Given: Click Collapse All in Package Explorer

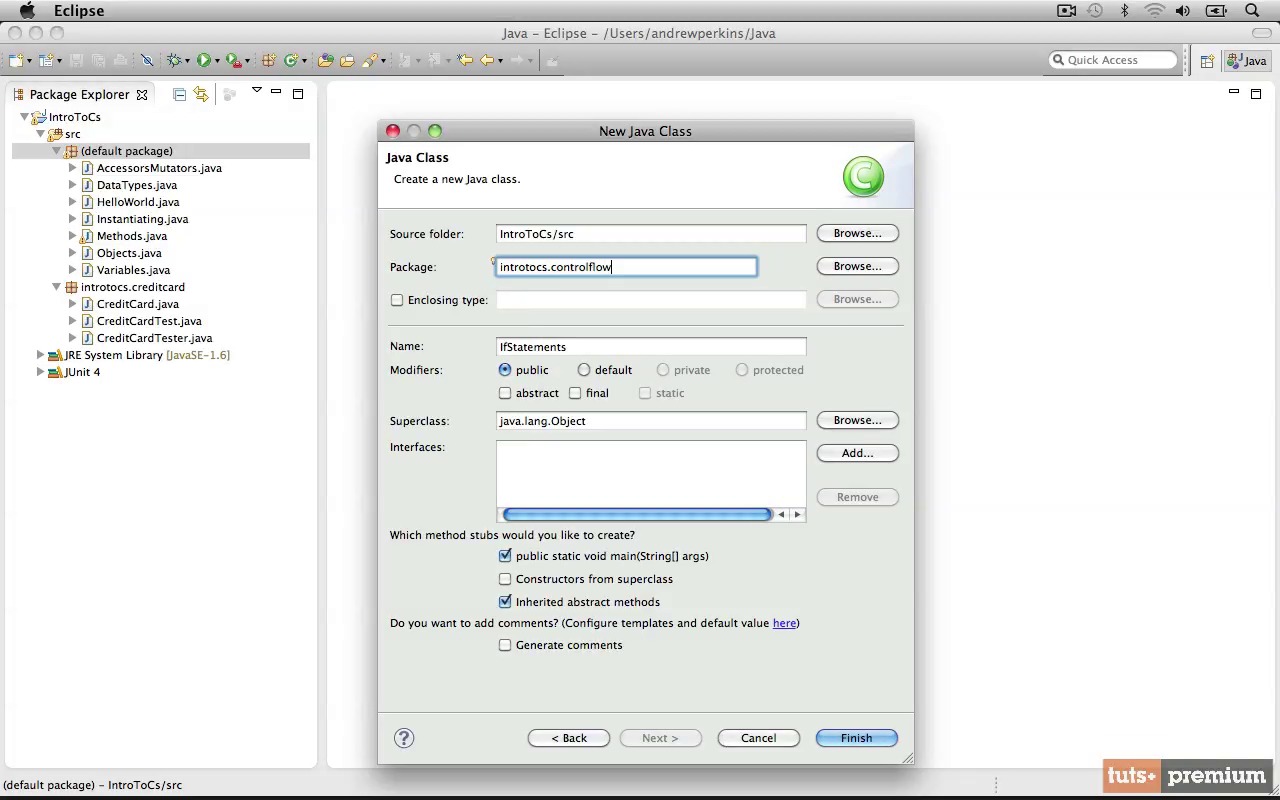Looking at the screenshot, I should [x=179, y=94].
